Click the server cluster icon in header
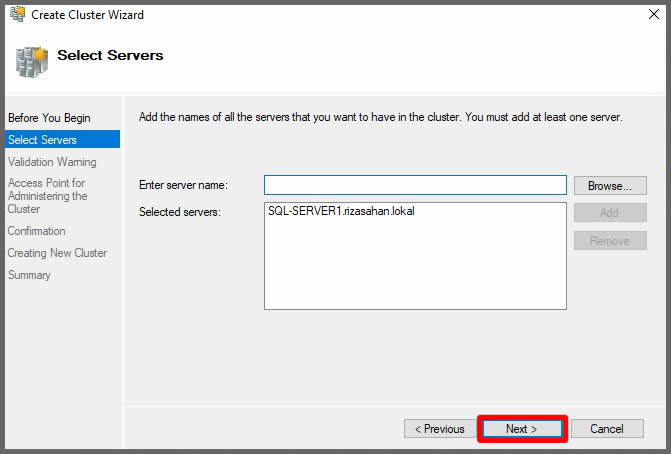 coord(30,61)
